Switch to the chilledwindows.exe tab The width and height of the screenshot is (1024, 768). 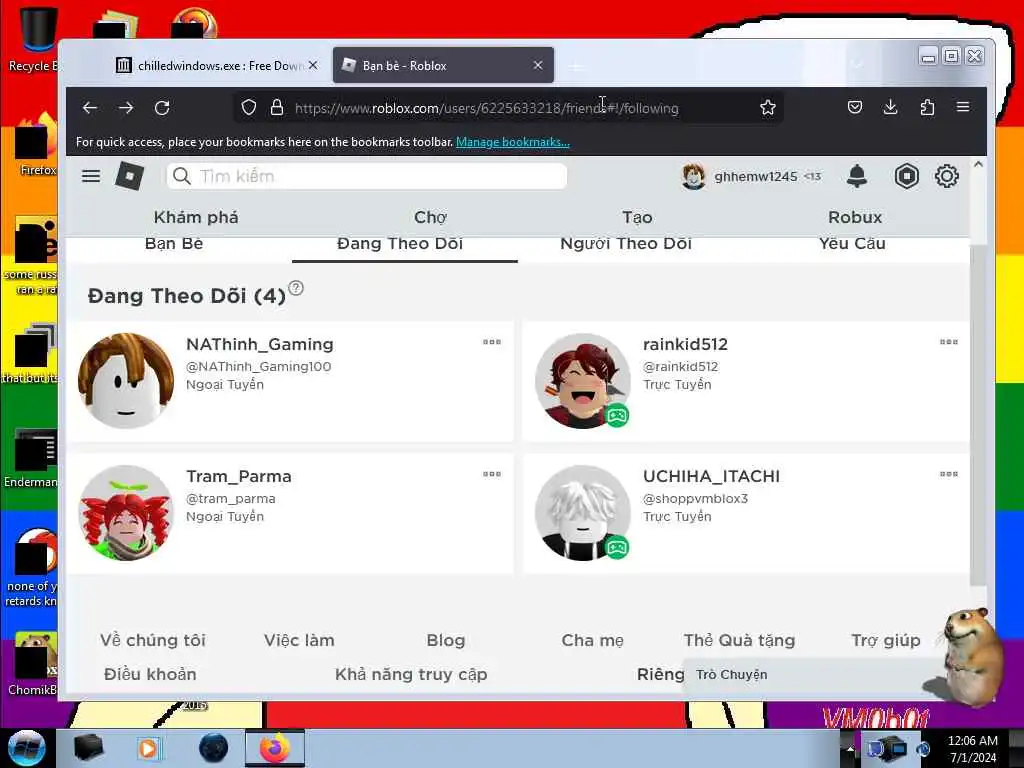[x=210, y=65]
